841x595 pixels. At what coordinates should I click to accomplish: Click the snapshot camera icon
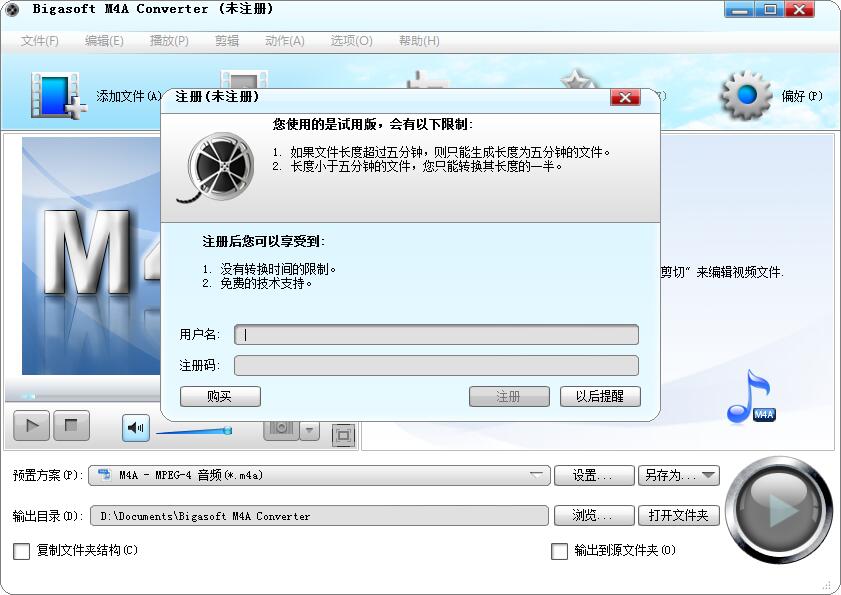point(281,429)
